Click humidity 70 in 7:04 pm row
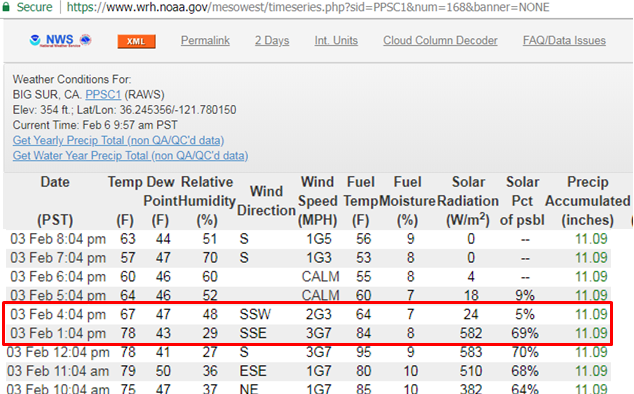Viewport: 634px width, 394px height. click(210, 258)
